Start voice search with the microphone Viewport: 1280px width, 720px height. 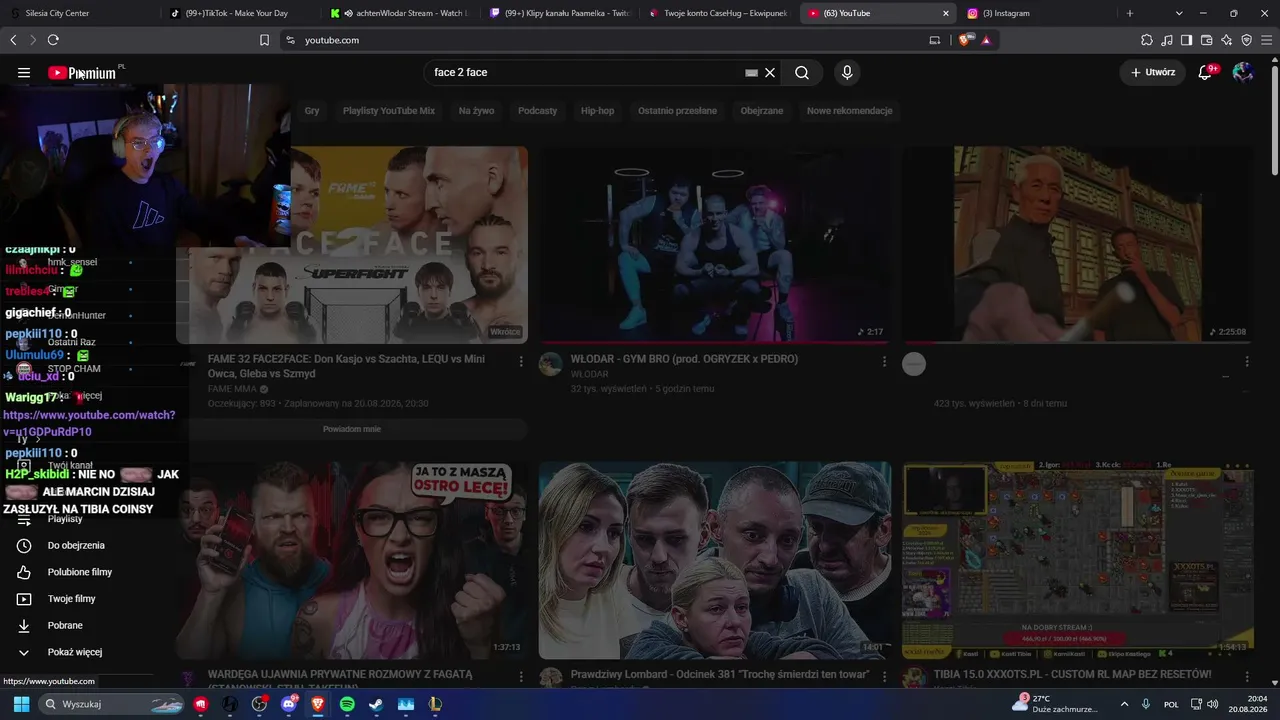point(847,73)
